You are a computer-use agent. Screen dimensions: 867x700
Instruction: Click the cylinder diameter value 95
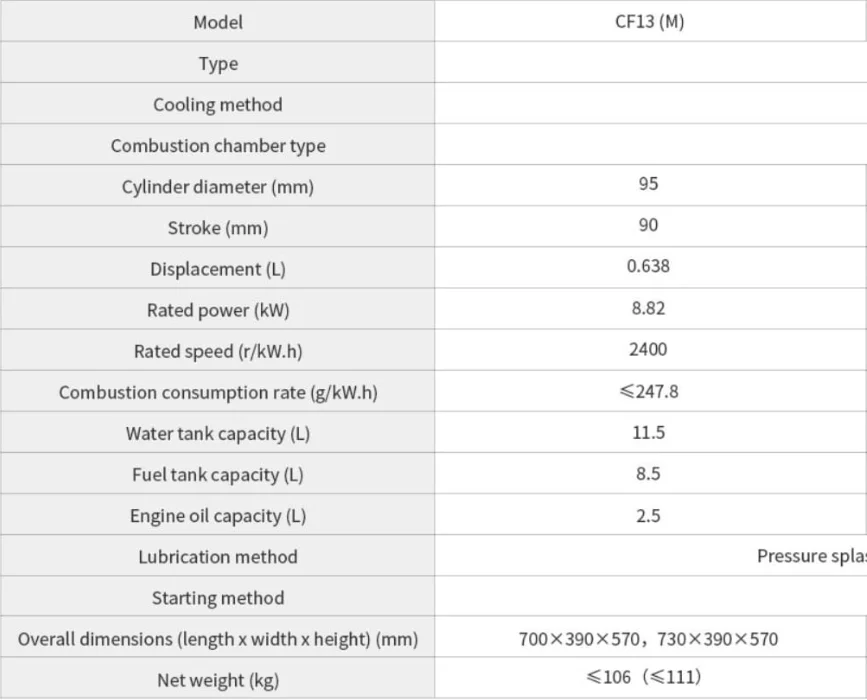(648, 184)
